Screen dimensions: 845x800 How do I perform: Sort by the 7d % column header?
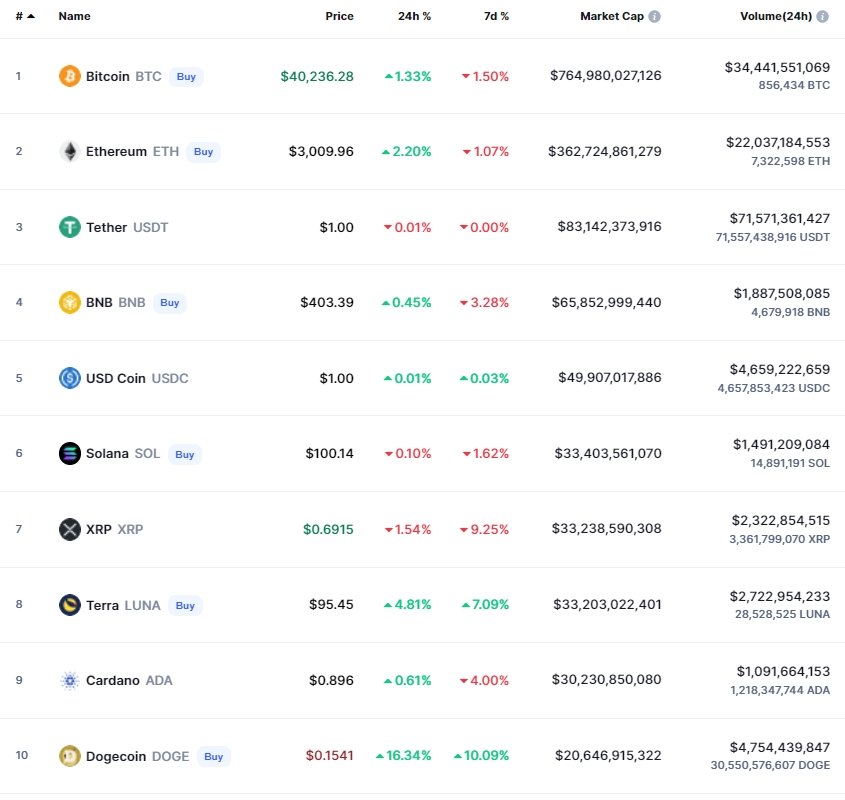coord(494,17)
